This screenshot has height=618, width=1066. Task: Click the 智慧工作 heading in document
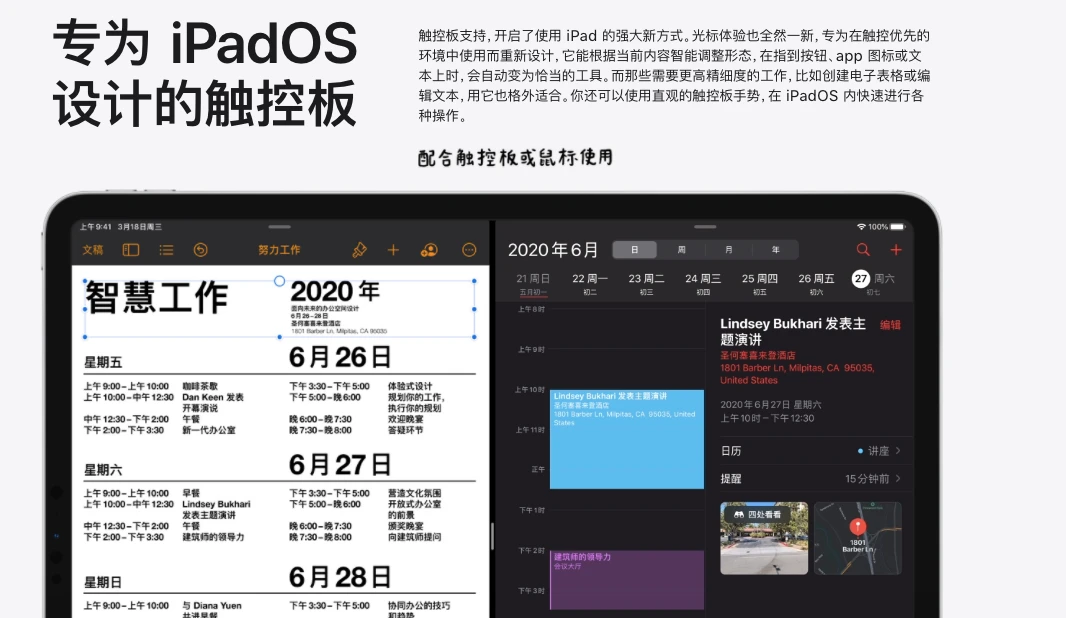point(156,298)
